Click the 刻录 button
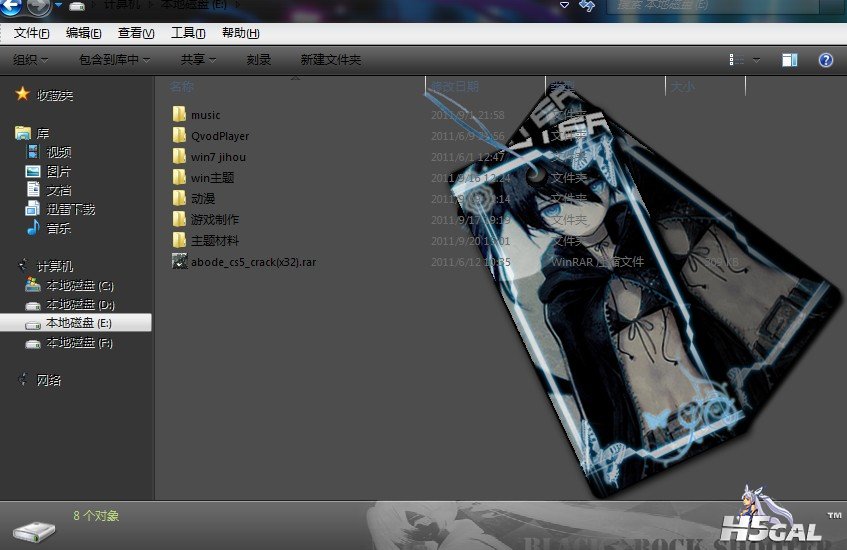 (259, 59)
